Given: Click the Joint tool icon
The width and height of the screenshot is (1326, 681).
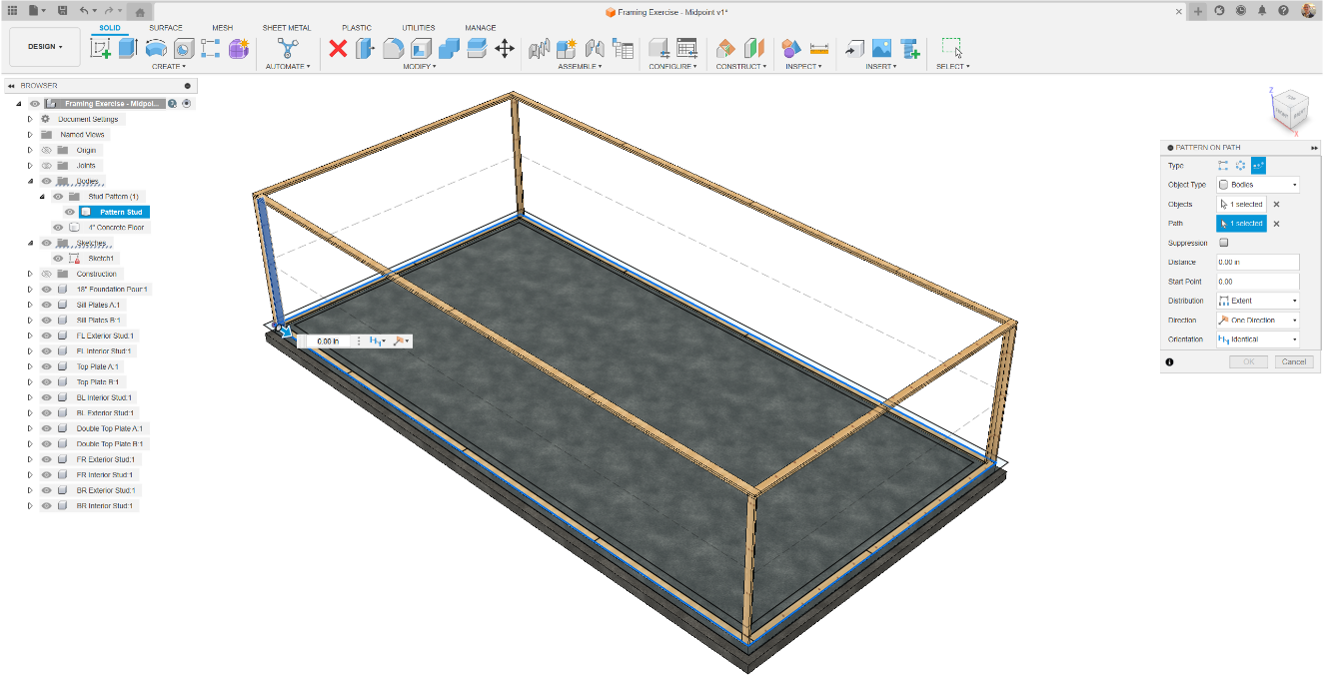Looking at the screenshot, I should 595,47.
